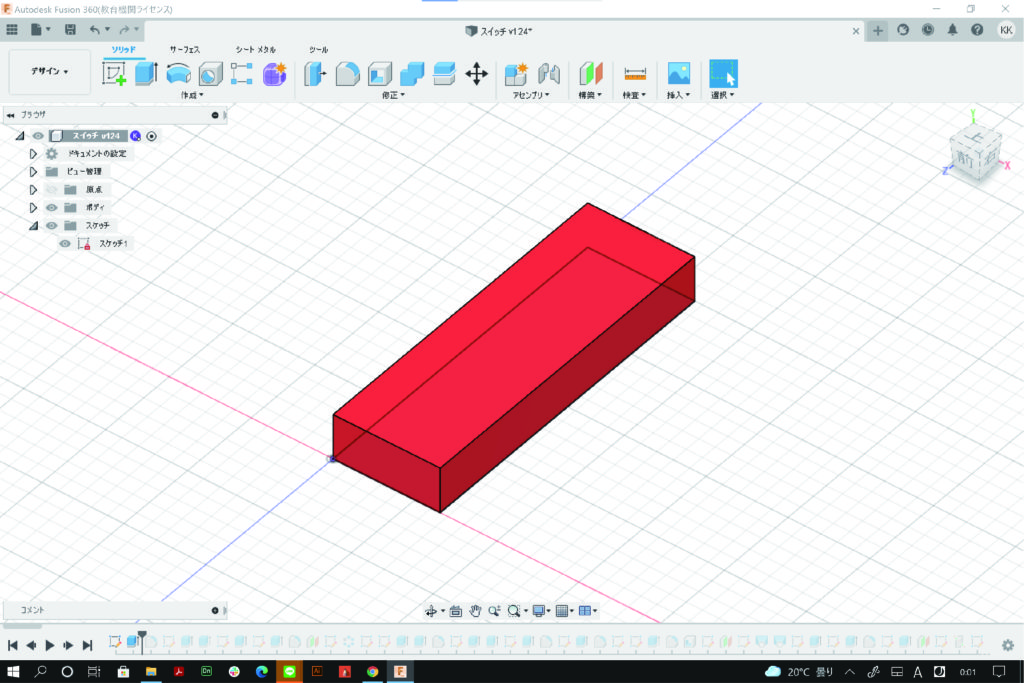Open the 作成 dropdown menu
Screen dimensions: 1024x683
click(x=192, y=95)
